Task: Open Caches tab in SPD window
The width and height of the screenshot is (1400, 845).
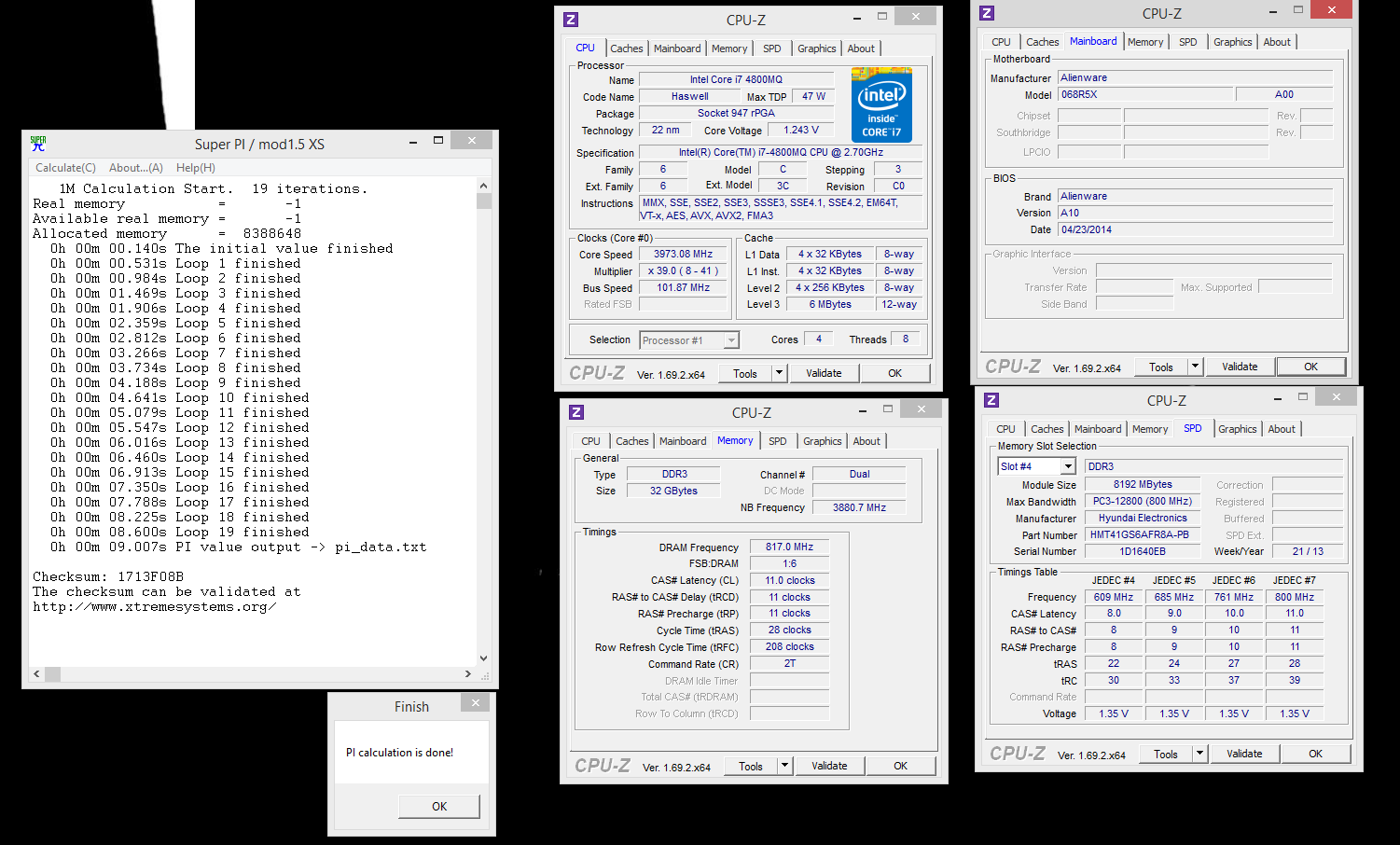Action: [1047, 429]
